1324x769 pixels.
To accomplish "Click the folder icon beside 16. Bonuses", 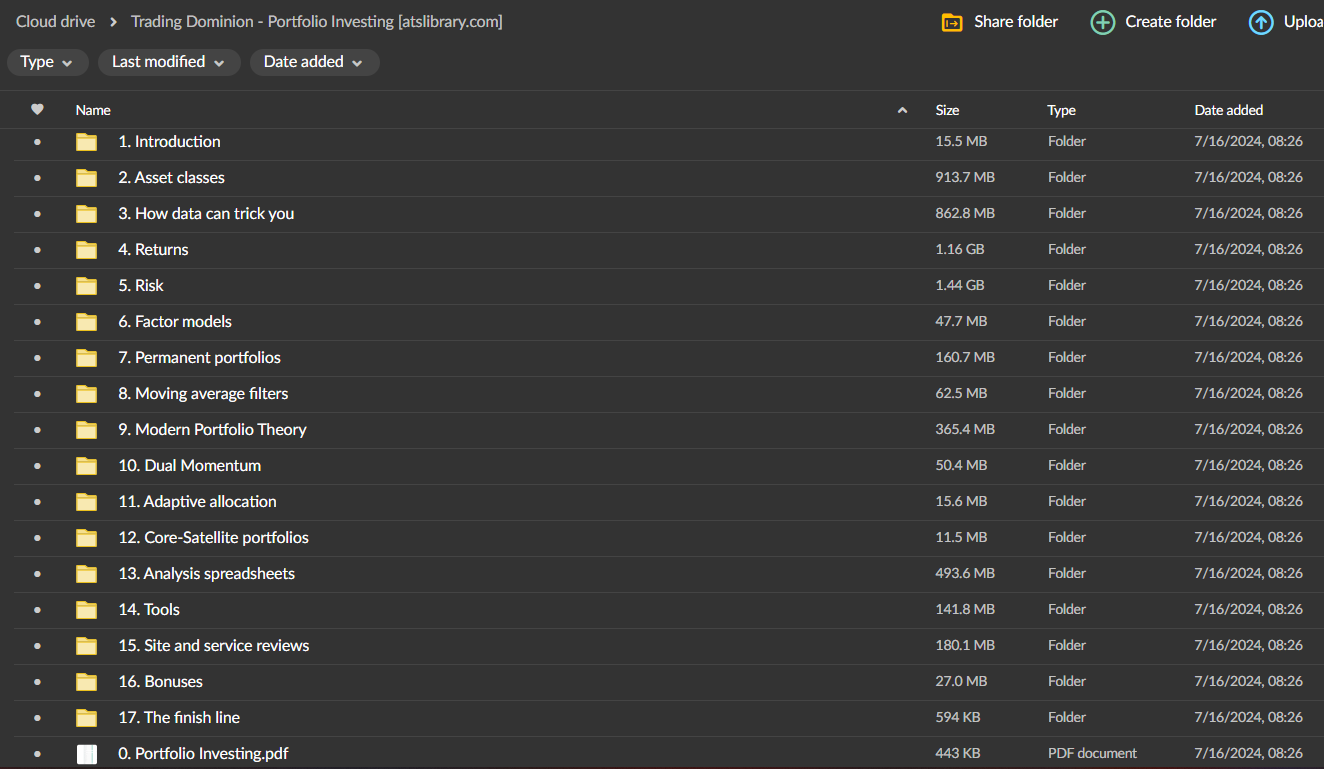I will point(86,681).
